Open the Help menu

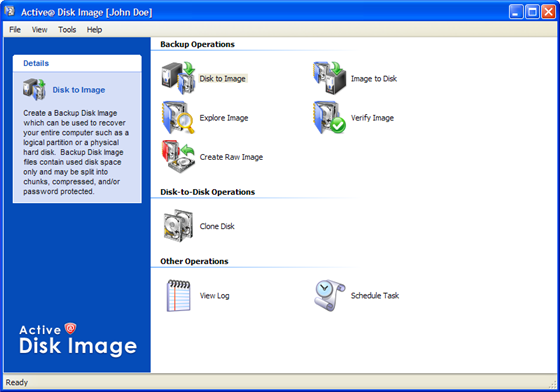(x=94, y=30)
